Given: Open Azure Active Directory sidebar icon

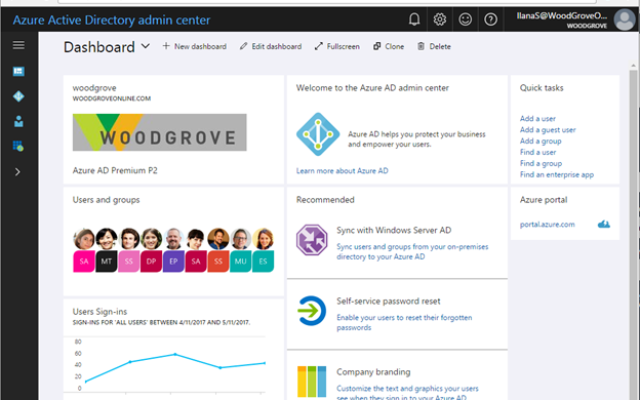Looking at the screenshot, I should pyautogui.click(x=18, y=96).
